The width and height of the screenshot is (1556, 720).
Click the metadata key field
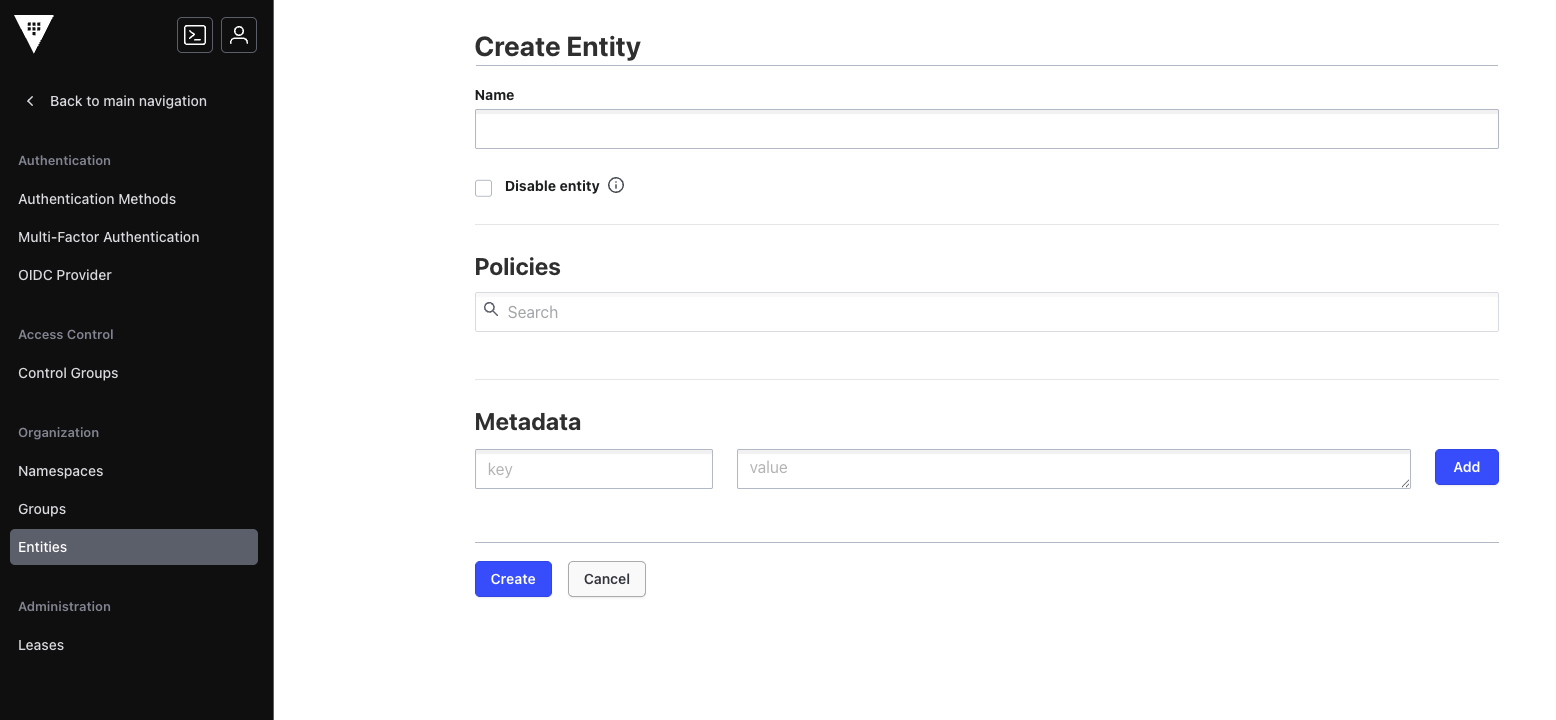593,469
